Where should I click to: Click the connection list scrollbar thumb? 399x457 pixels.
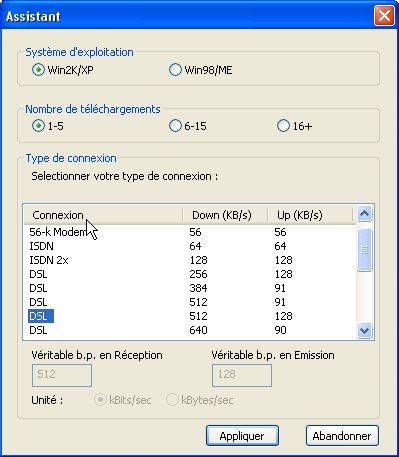(x=364, y=250)
